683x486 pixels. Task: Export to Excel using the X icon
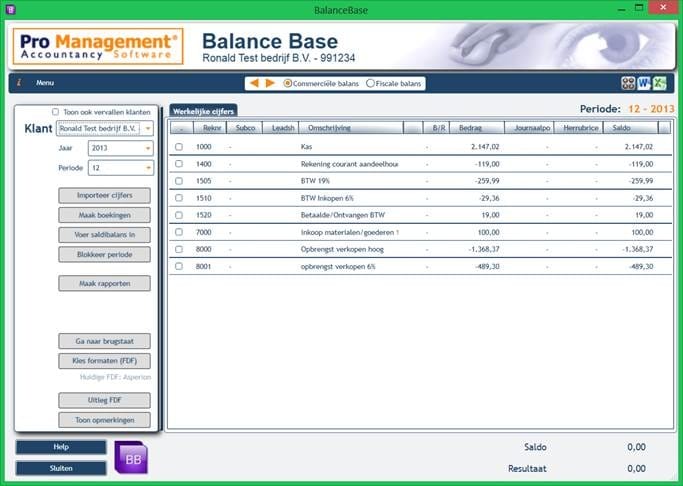click(659, 83)
